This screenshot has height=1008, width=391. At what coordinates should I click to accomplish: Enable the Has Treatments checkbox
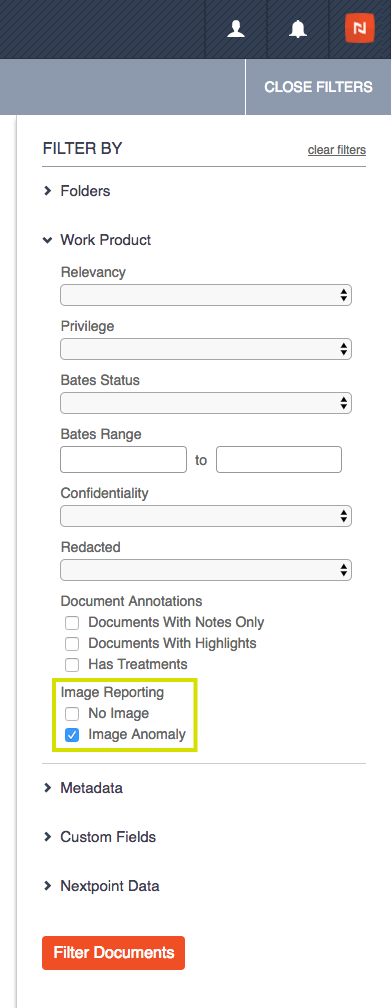click(x=72, y=664)
